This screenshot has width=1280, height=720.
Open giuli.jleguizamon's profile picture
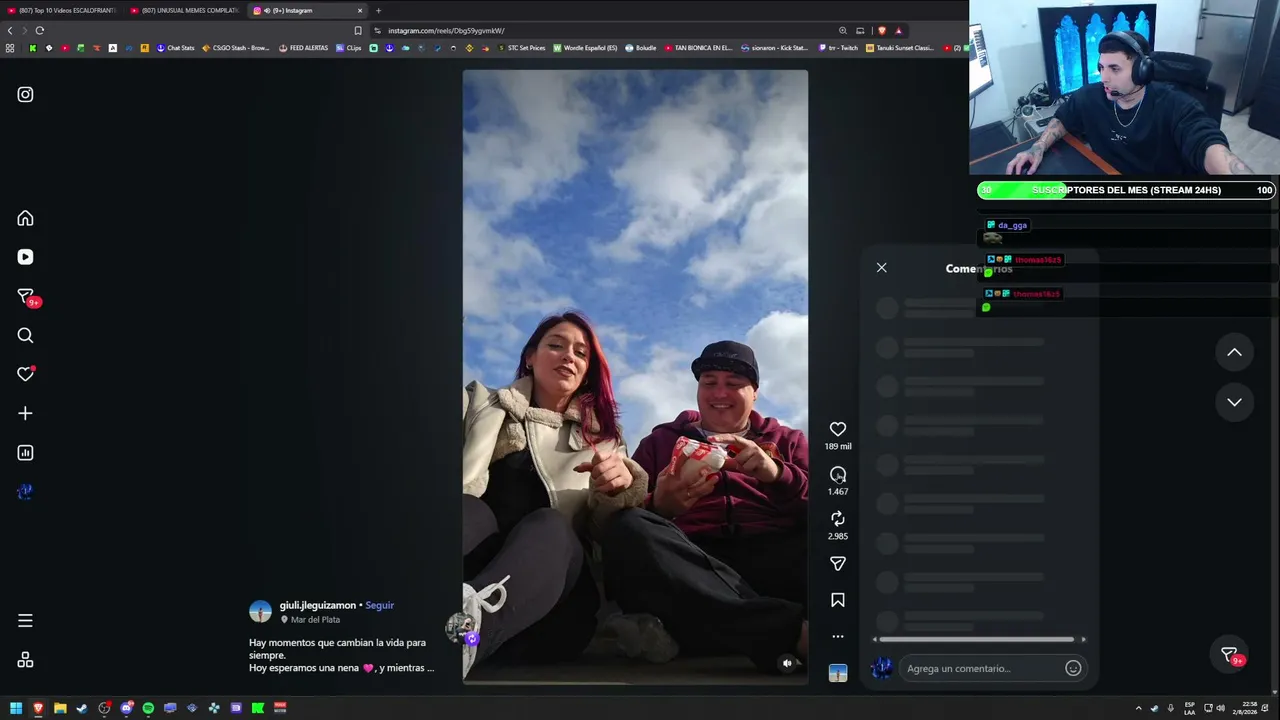pyautogui.click(x=260, y=612)
